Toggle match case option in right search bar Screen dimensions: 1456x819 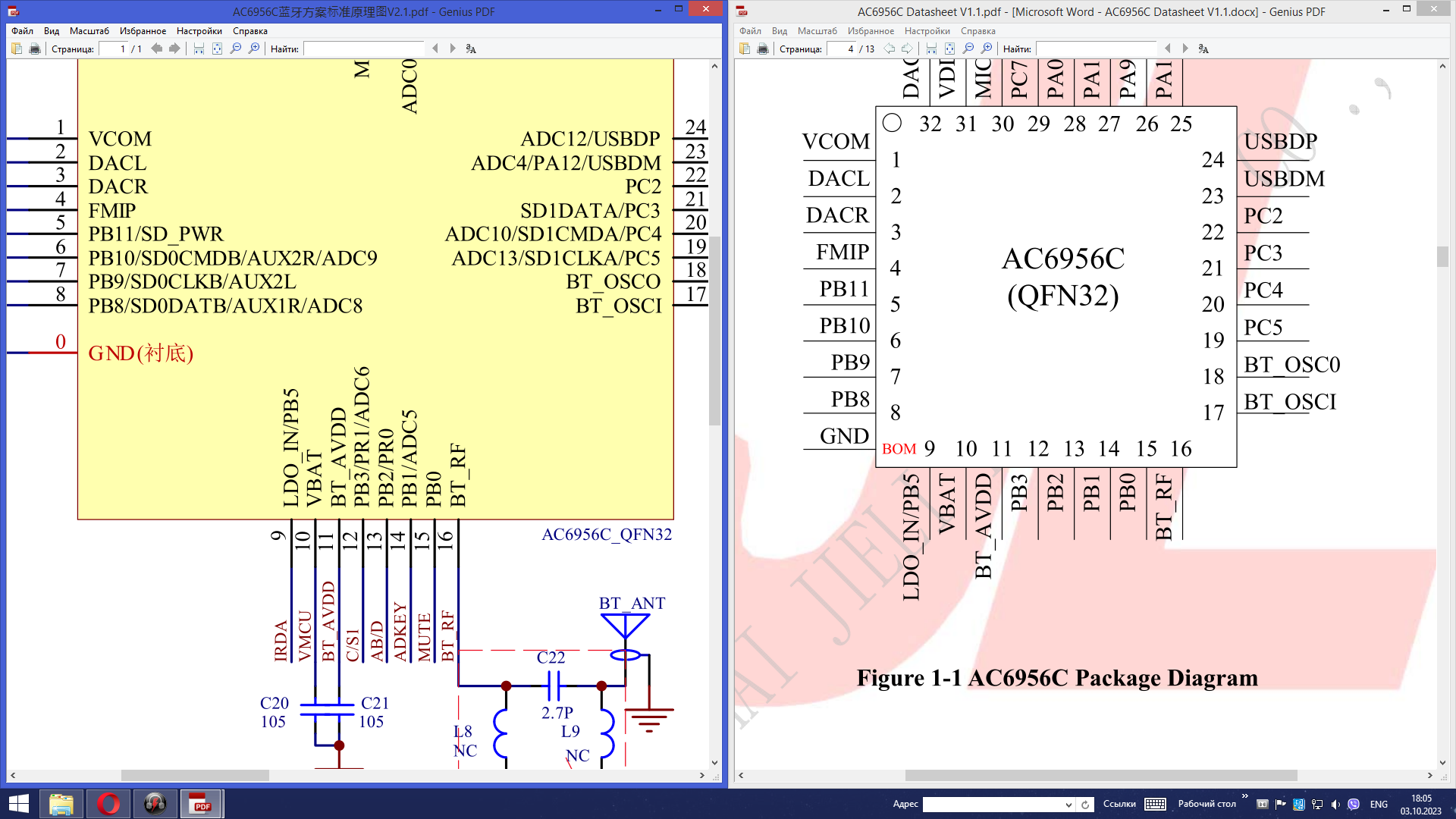[1203, 49]
